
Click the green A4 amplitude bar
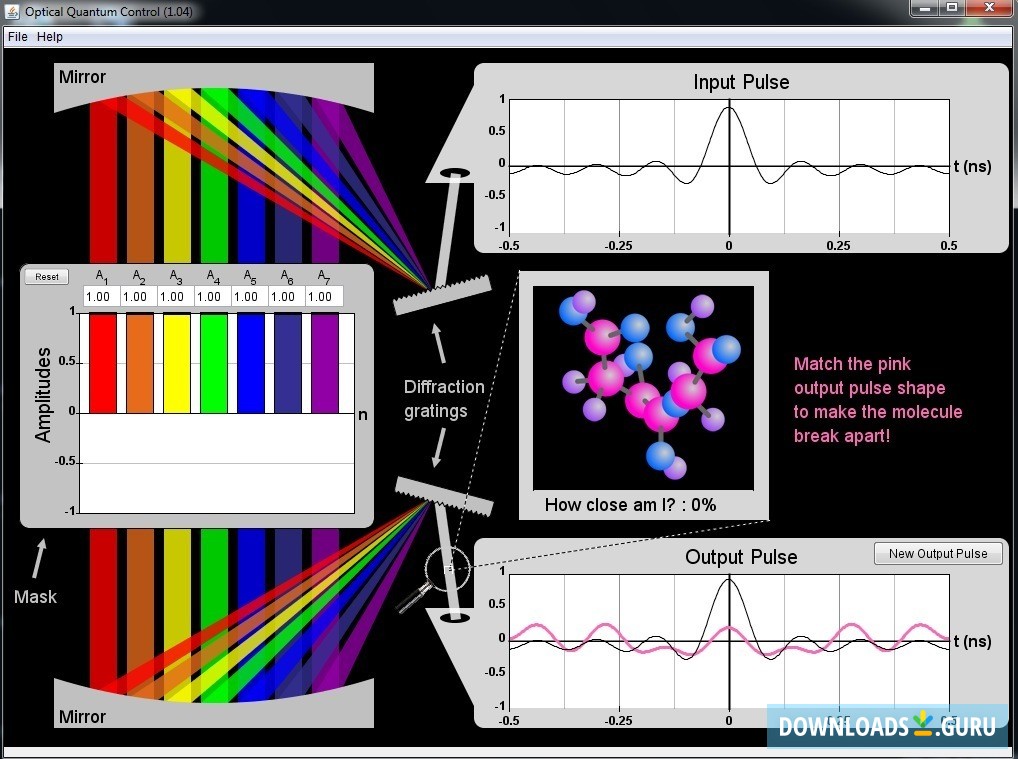pyautogui.click(x=214, y=363)
